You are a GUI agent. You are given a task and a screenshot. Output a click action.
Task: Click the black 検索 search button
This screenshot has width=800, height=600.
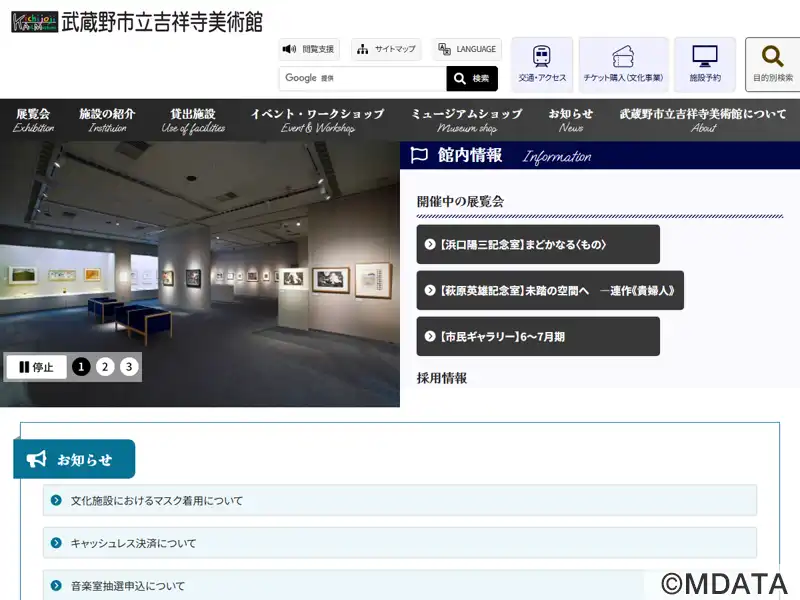click(x=472, y=78)
